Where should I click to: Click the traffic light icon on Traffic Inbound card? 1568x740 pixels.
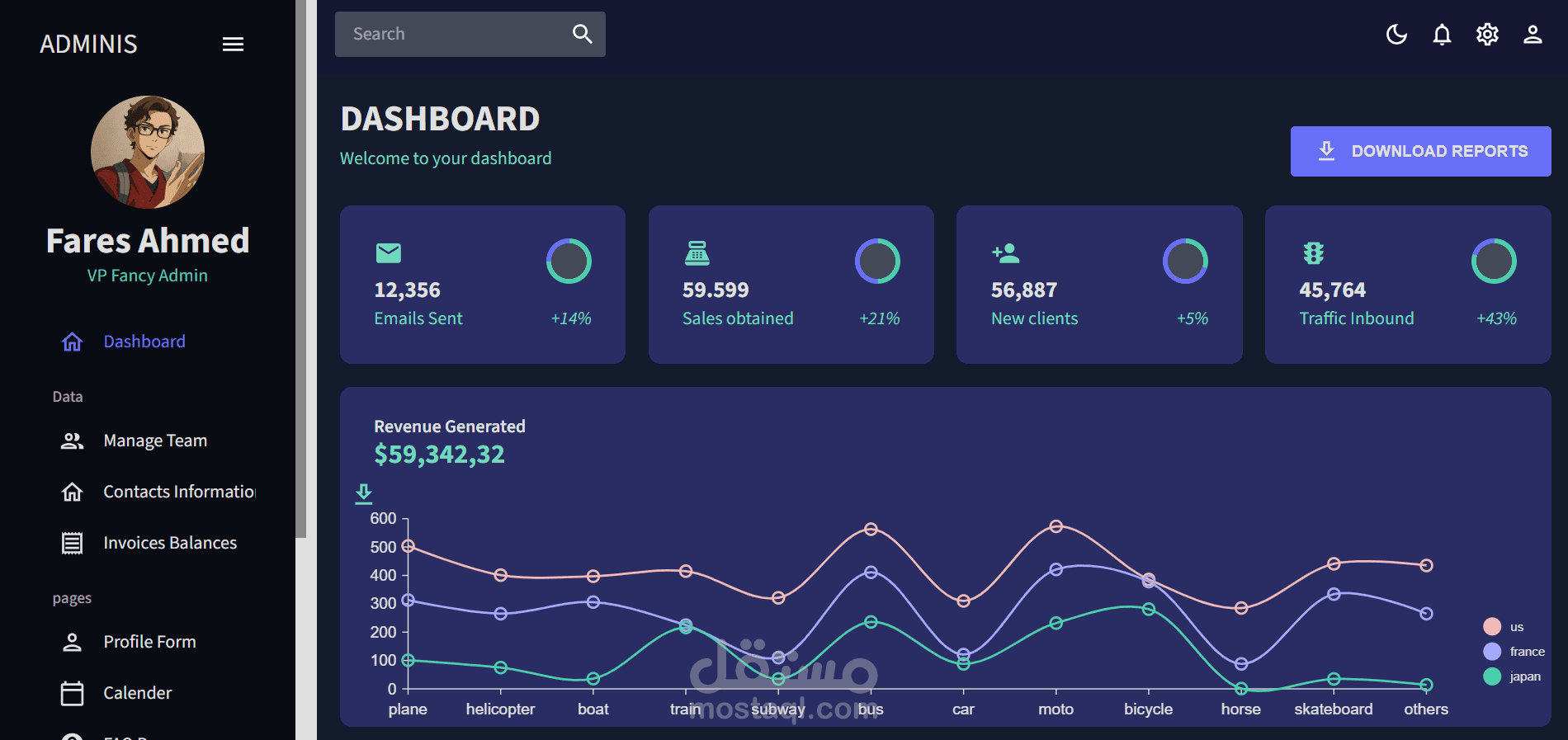pos(1314,252)
